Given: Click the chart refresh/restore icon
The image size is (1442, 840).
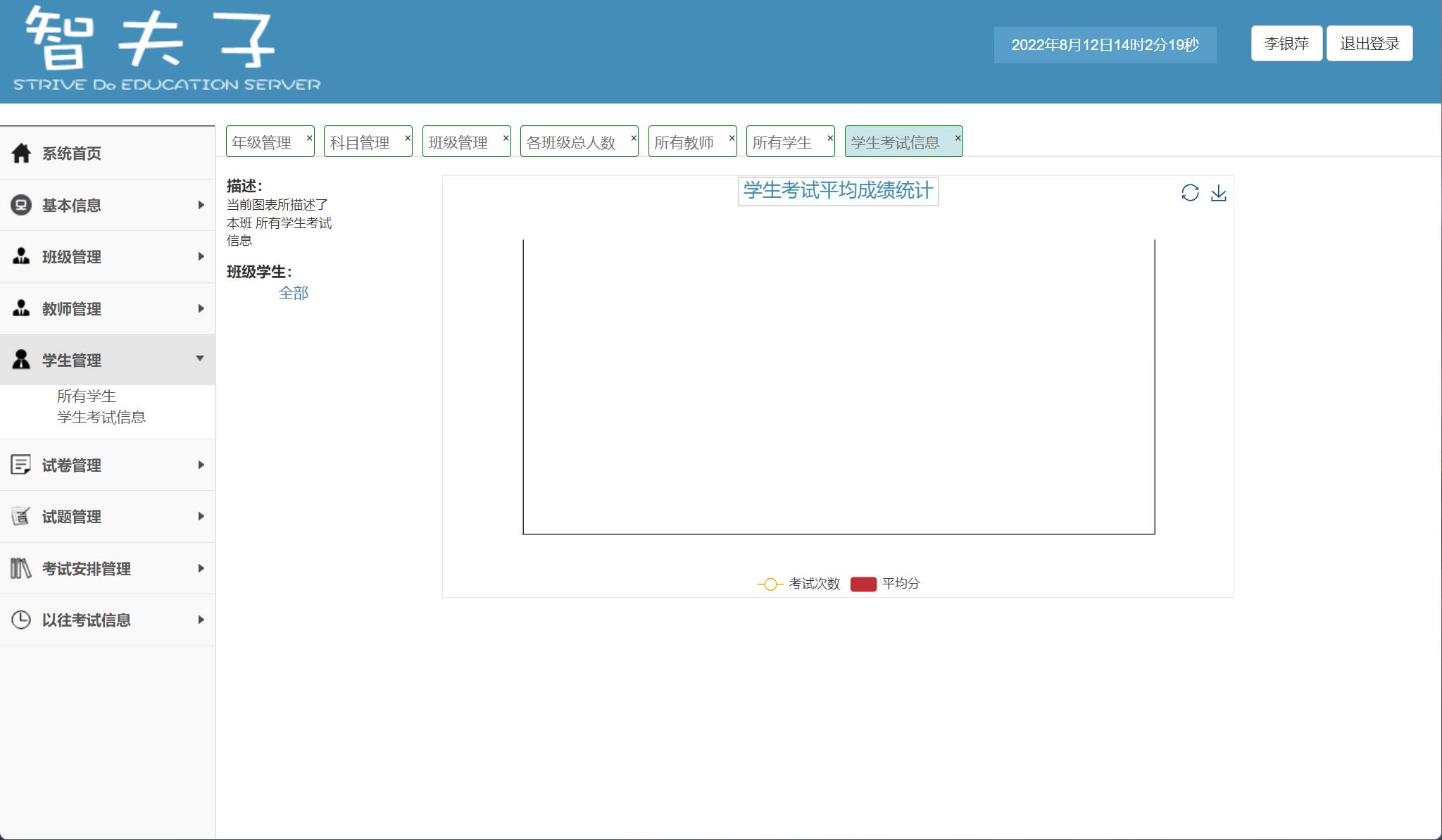Looking at the screenshot, I should coord(1190,193).
